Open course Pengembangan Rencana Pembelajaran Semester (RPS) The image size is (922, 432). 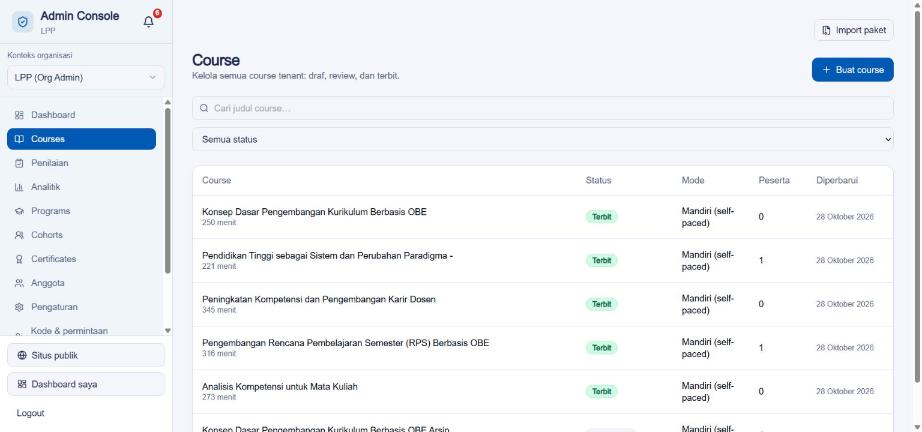click(x=345, y=343)
